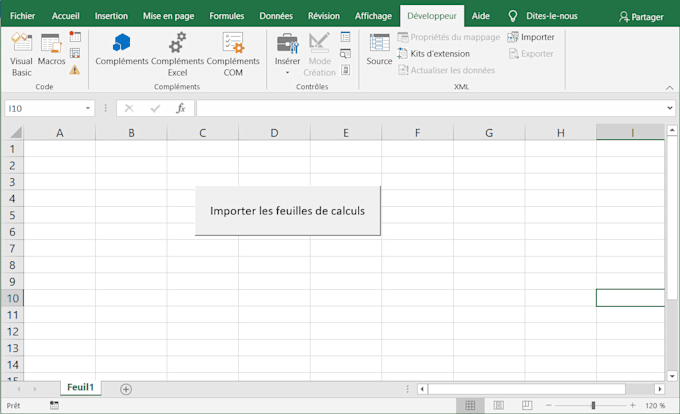The height and width of the screenshot is (414, 680).
Task: Click Propriétés du mappage
Action: point(449,37)
